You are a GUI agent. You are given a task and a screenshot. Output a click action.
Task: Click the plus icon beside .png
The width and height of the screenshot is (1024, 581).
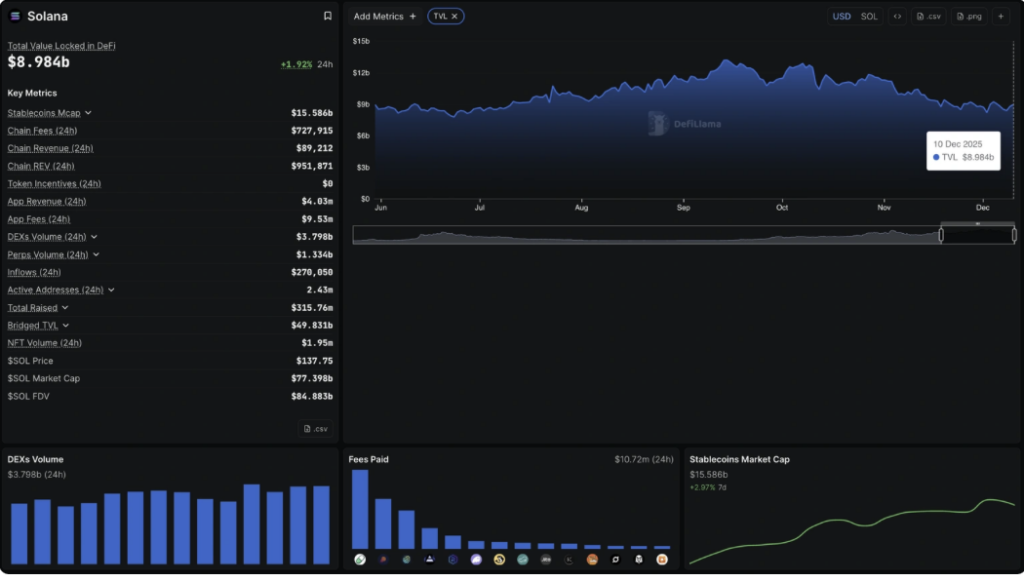point(1001,16)
